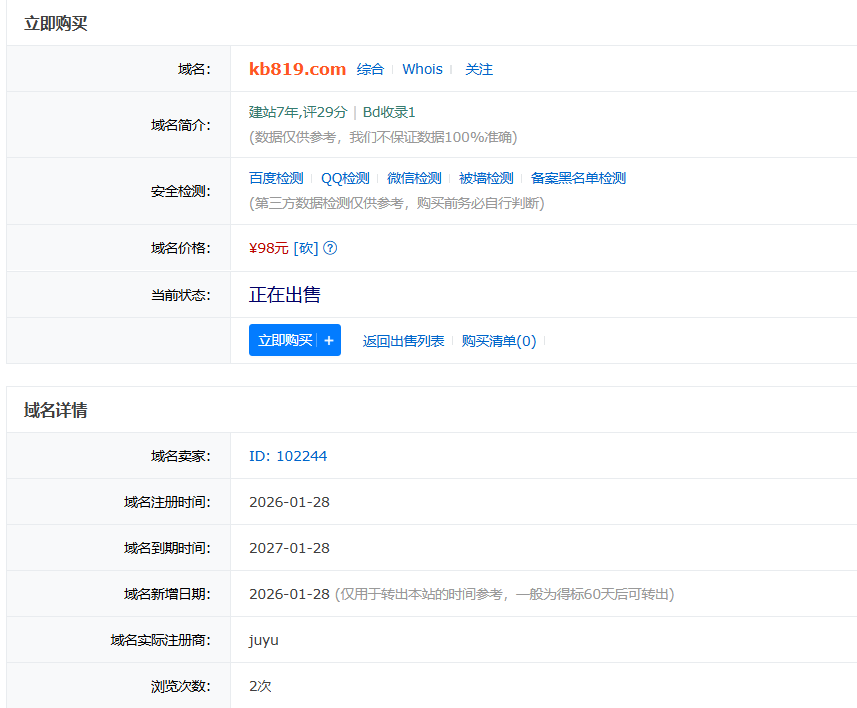Open the 购买清单(0) cart link
Image resolution: width=857 pixels, height=708 pixels.
(x=499, y=341)
